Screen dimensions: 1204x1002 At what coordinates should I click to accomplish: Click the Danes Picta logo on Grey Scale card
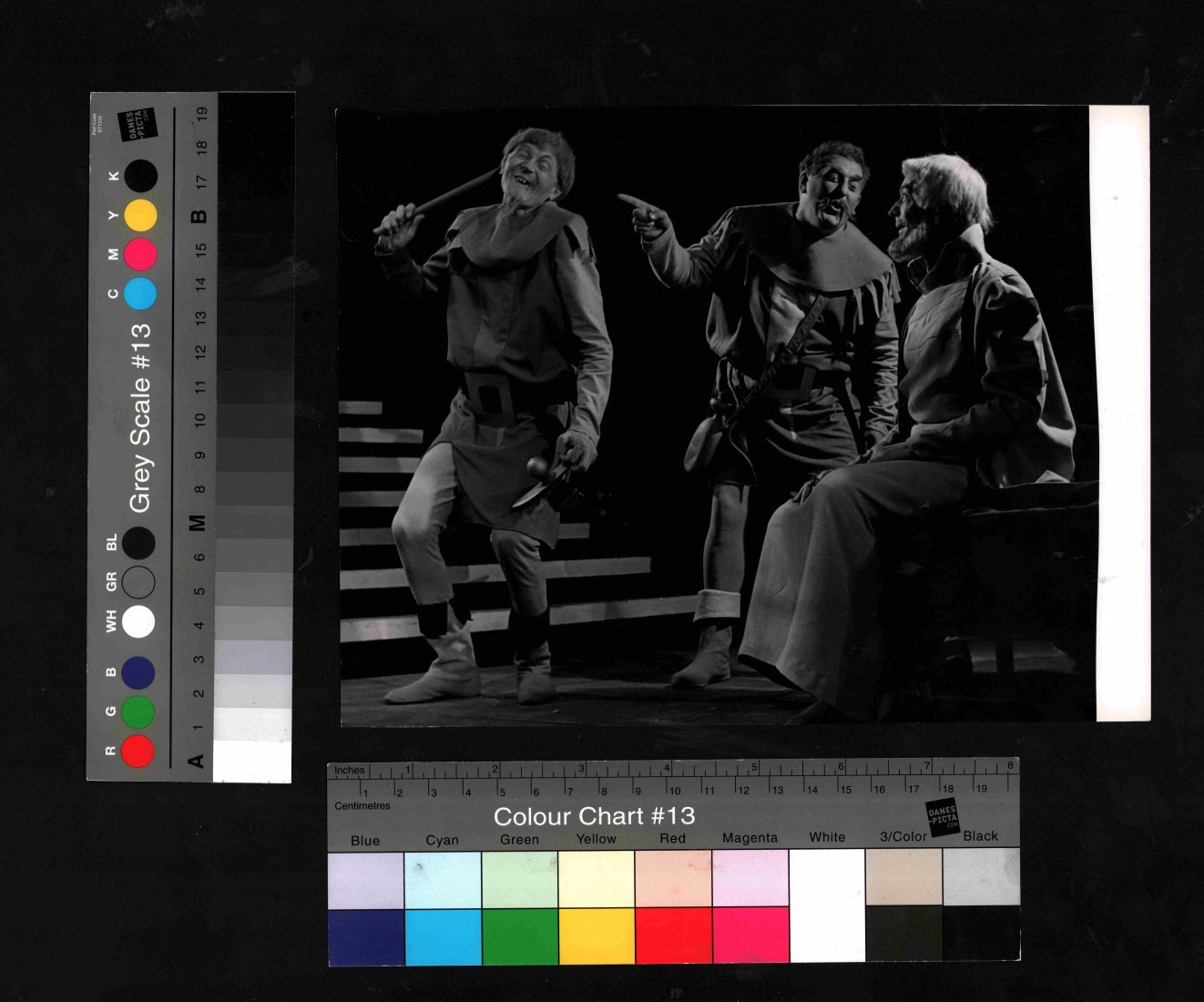[137, 125]
